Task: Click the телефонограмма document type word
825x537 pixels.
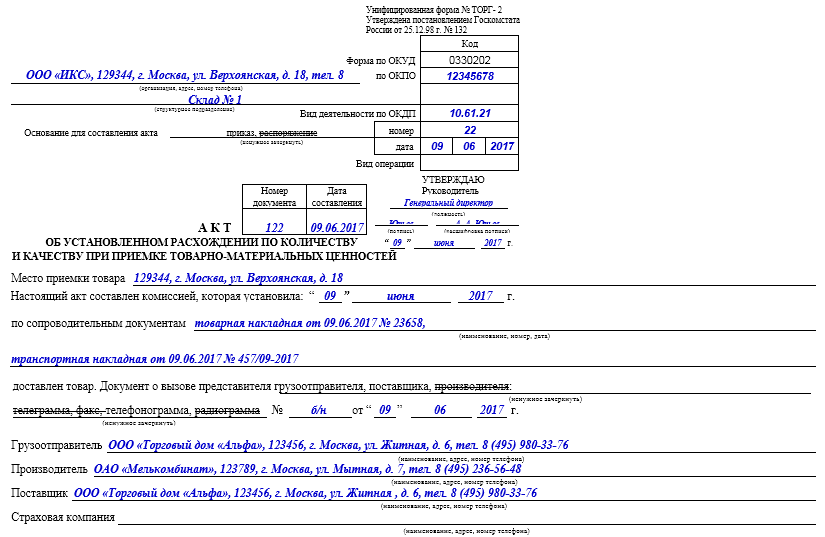Action: pos(148,411)
